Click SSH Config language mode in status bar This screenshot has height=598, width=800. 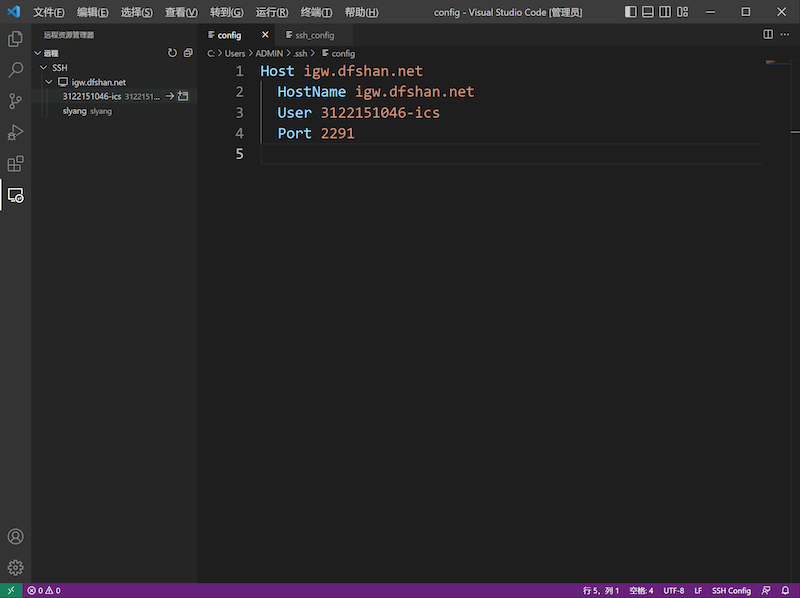731,591
